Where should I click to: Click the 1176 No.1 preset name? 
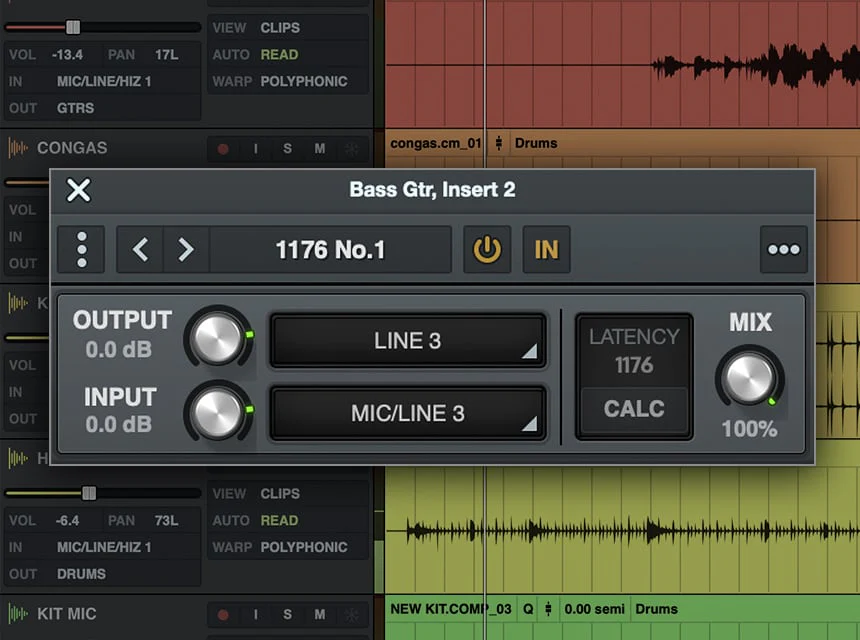pos(330,250)
